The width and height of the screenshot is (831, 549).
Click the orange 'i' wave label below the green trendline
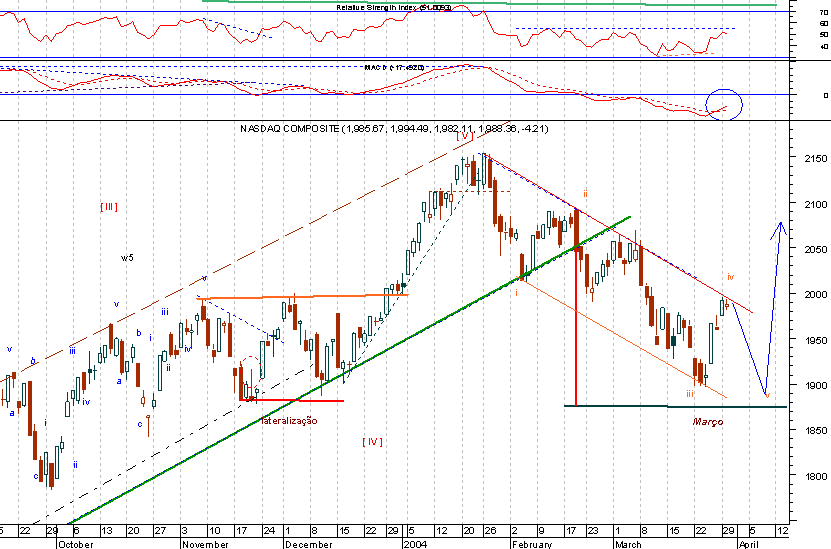point(517,292)
